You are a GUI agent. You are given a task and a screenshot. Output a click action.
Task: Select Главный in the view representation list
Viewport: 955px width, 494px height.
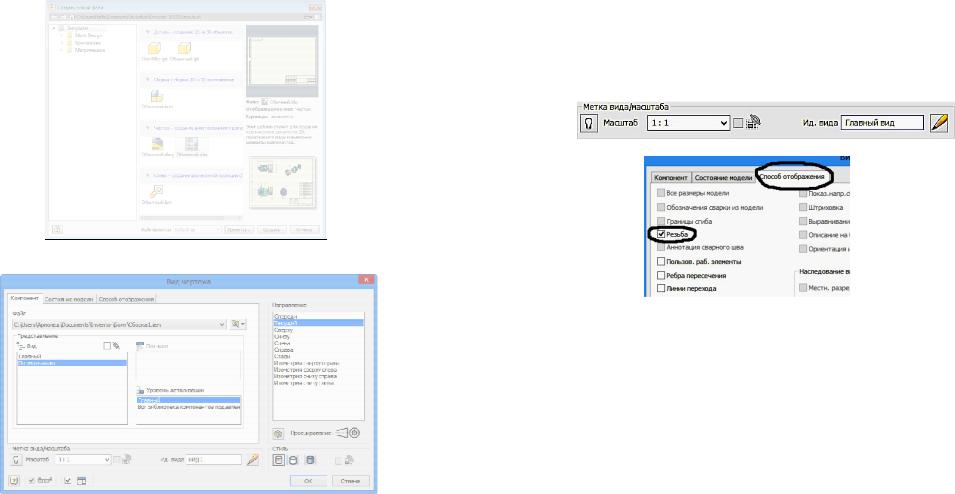point(30,356)
